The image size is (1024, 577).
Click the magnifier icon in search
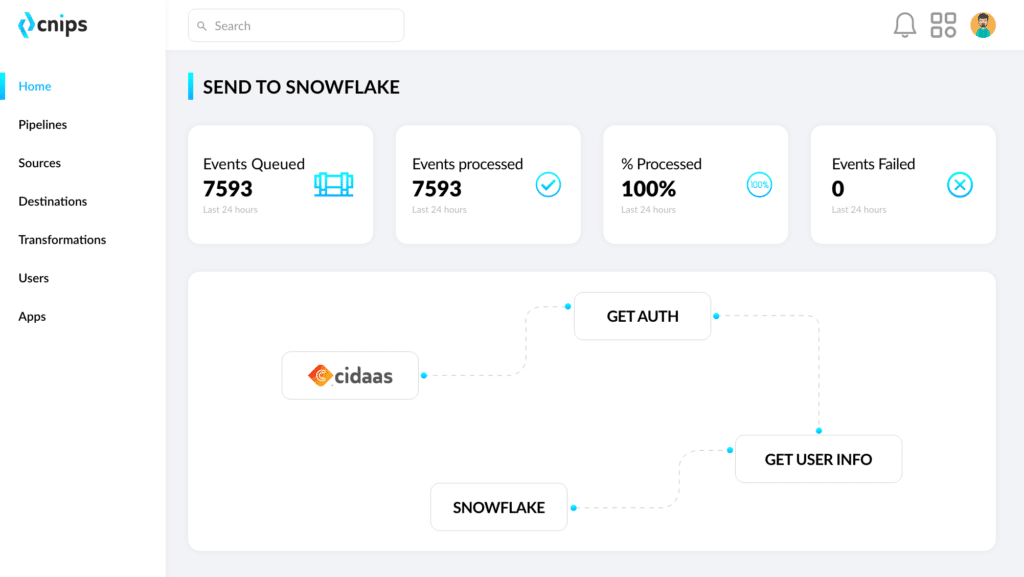(202, 26)
